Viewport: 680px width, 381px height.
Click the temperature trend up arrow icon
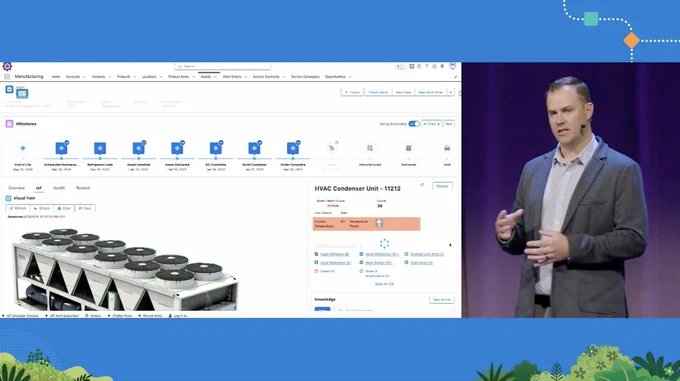[379, 223]
